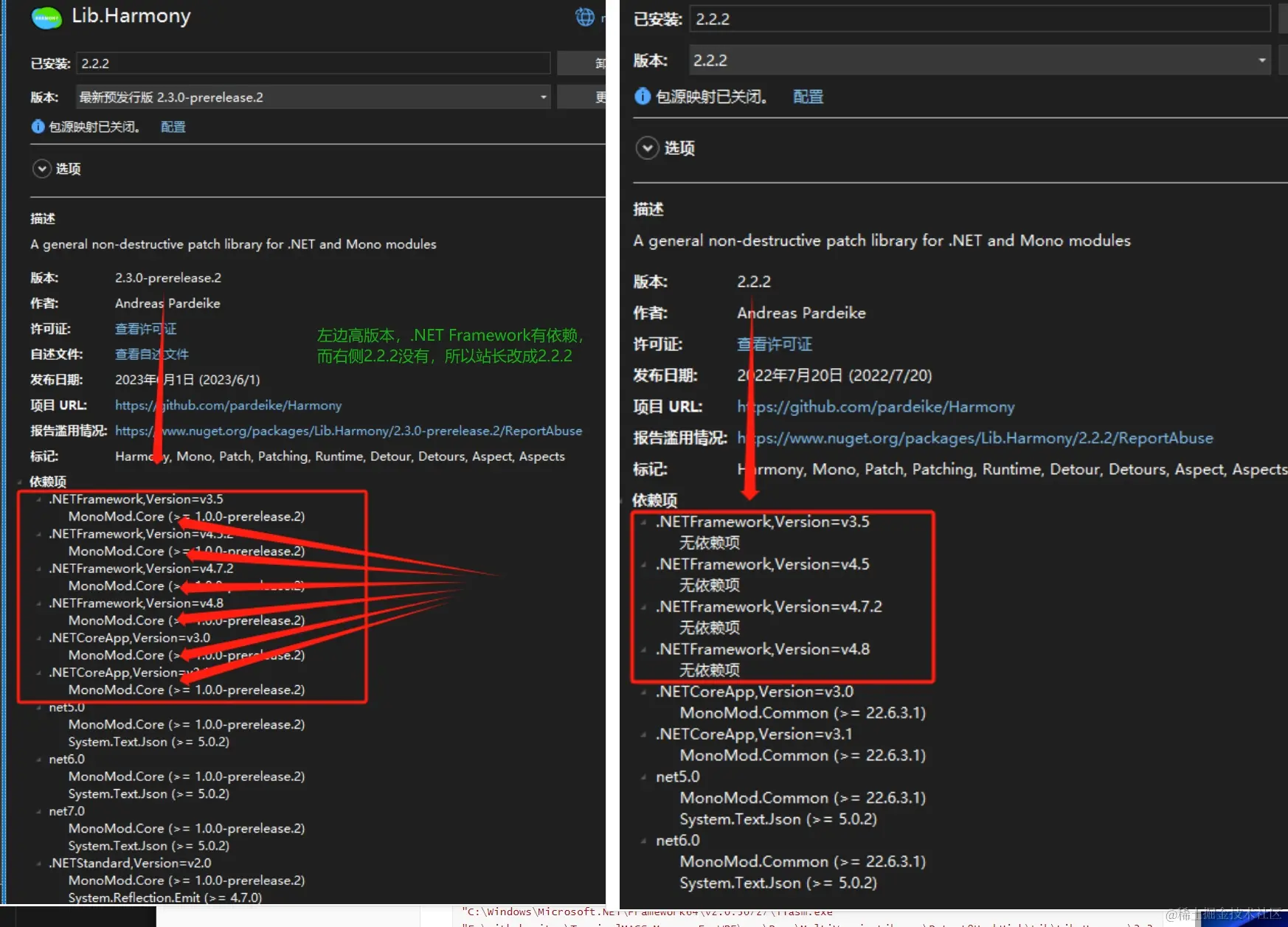
Task: Click the left panel package description text
Action: point(233,244)
